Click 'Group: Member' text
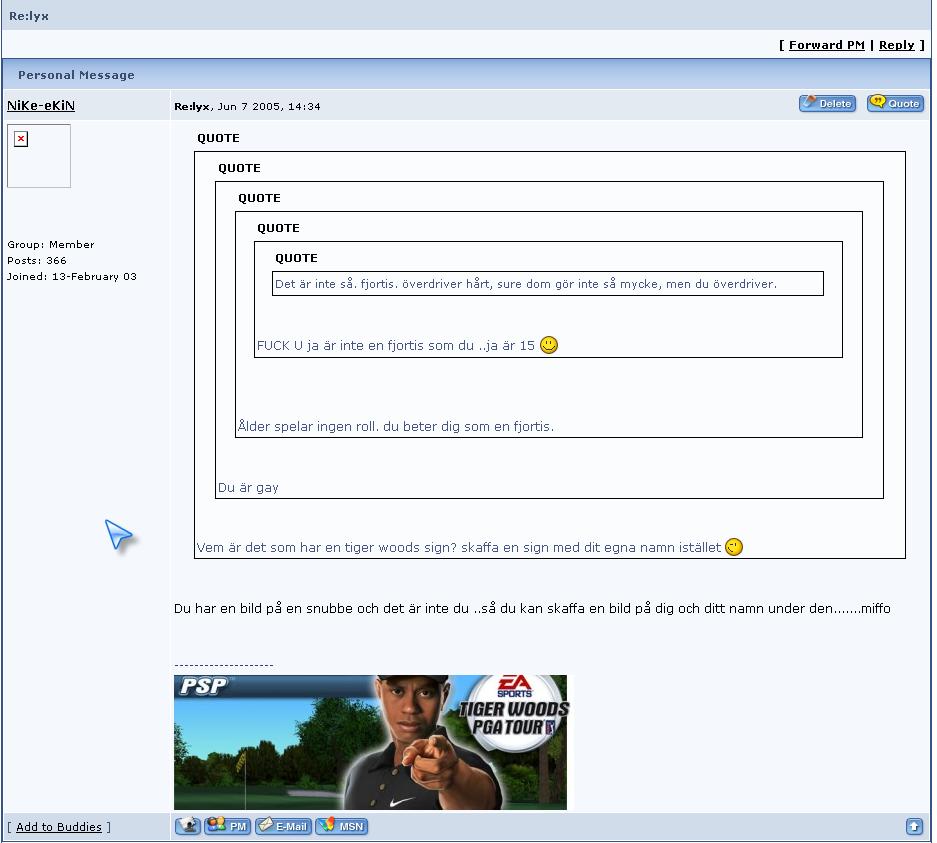 pos(51,244)
